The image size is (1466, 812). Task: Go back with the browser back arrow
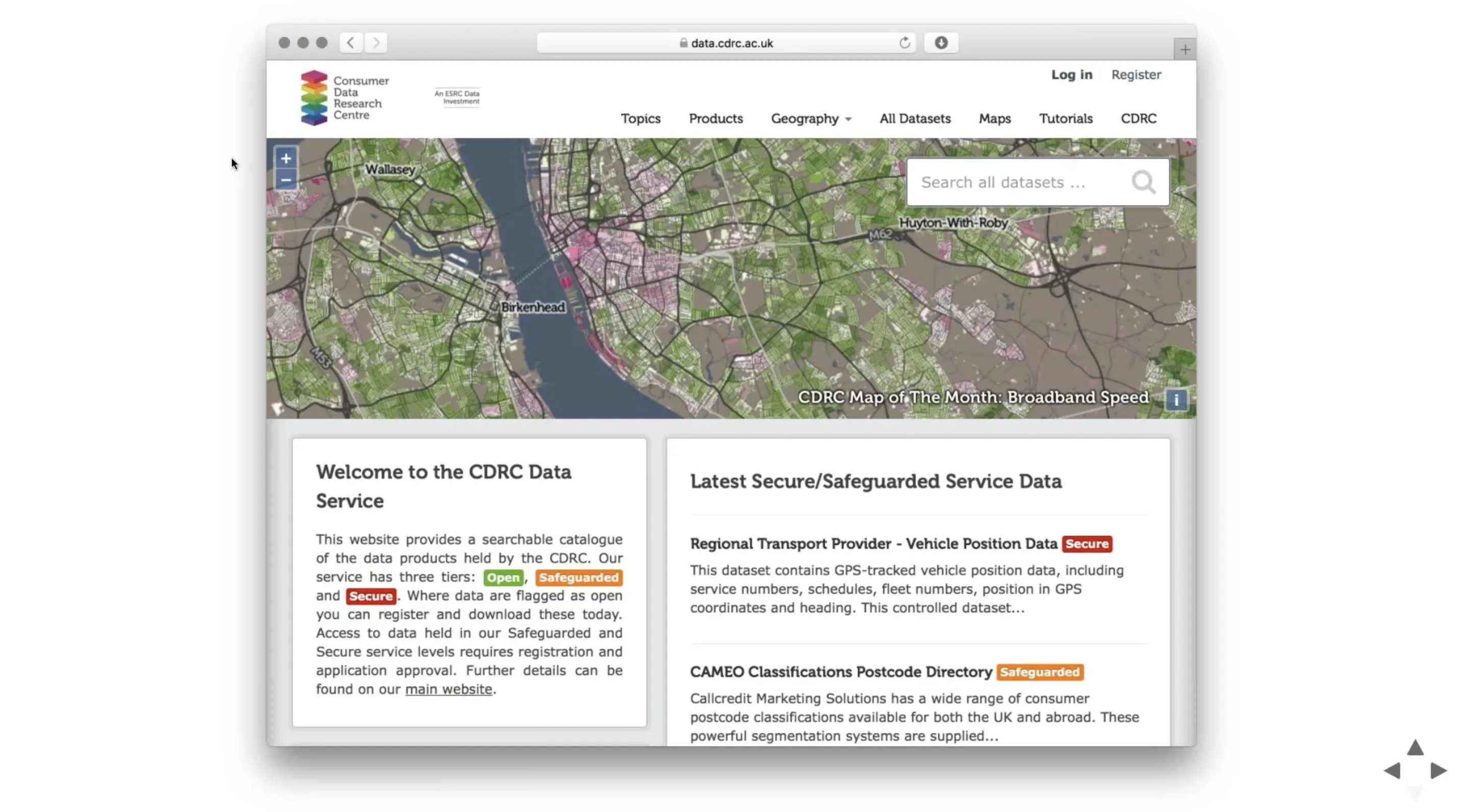350,43
